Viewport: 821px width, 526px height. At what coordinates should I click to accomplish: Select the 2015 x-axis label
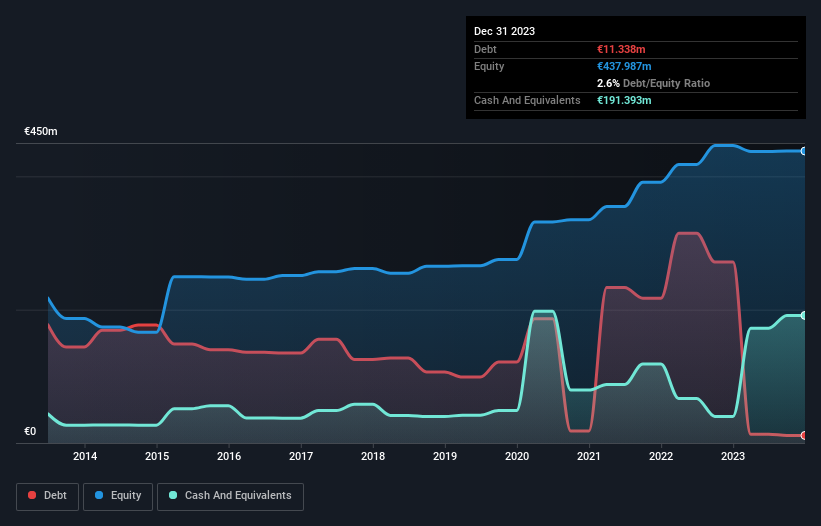157,456
